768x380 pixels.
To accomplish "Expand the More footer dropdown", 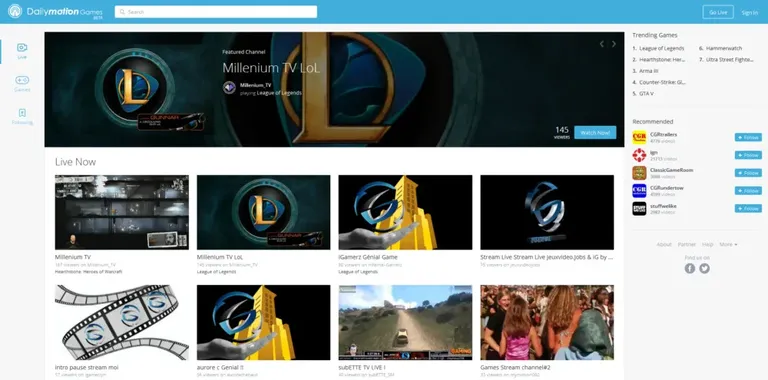I will pyautogui.click(x=728, y=244).
